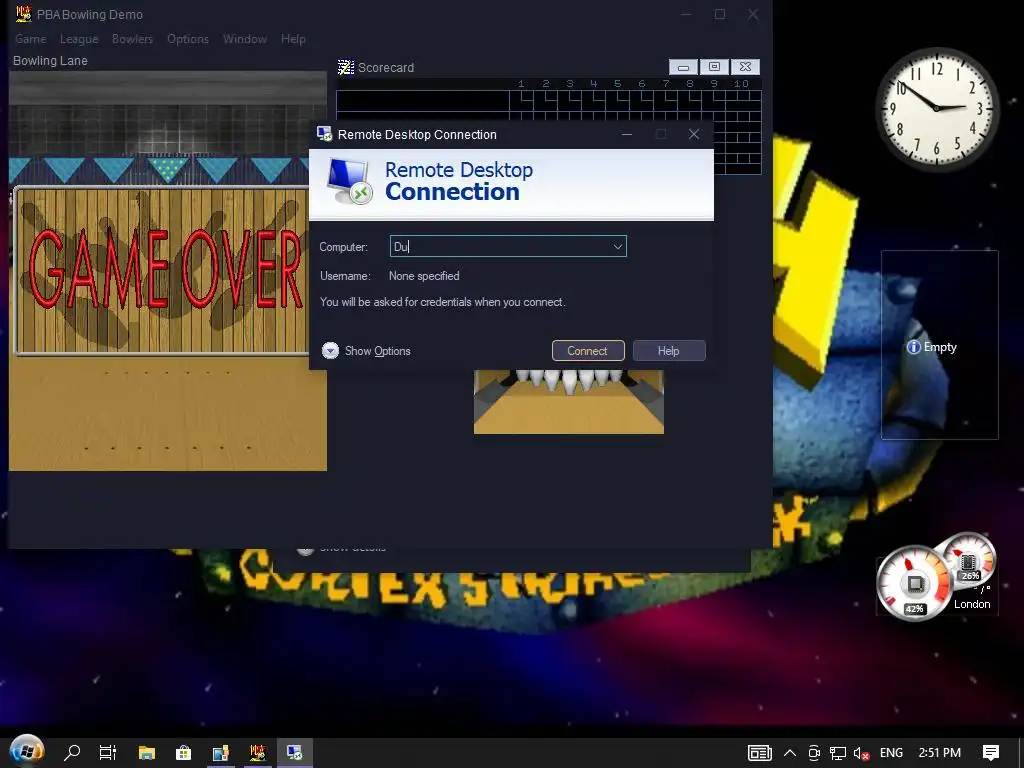Screen dimensions: 1024x768
Task: Click the network tray icon
Action: (838, 753)
